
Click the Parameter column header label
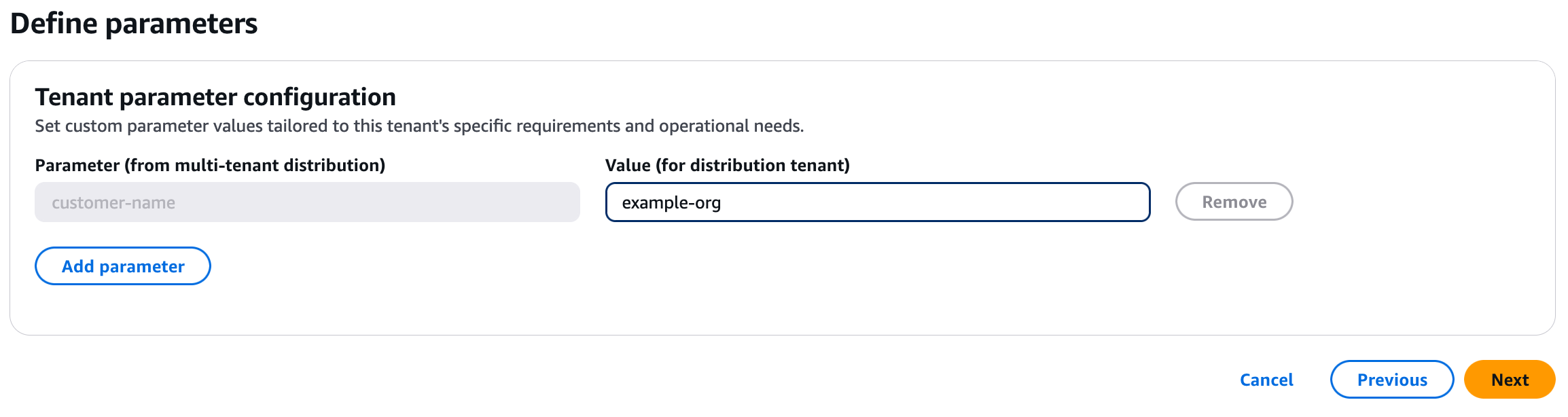pos(211,164)
